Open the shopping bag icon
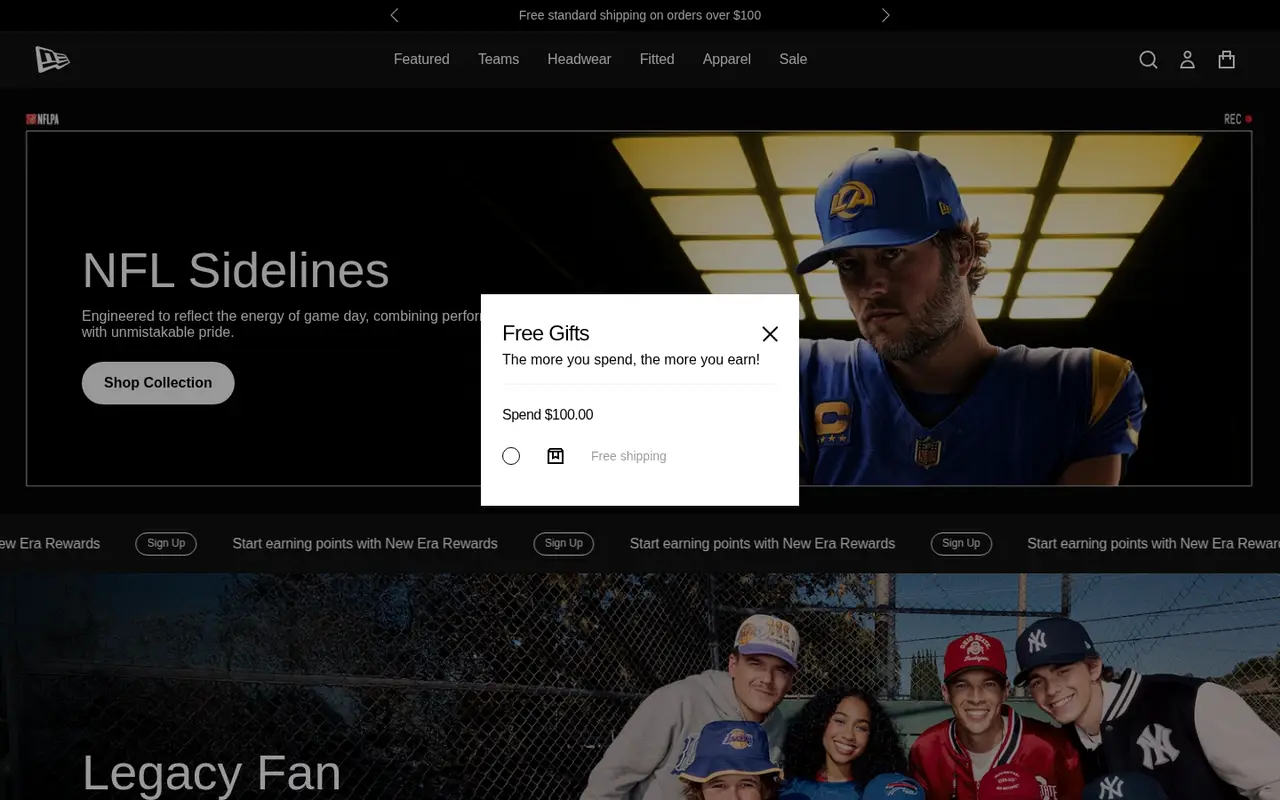 coord(1226,60)
